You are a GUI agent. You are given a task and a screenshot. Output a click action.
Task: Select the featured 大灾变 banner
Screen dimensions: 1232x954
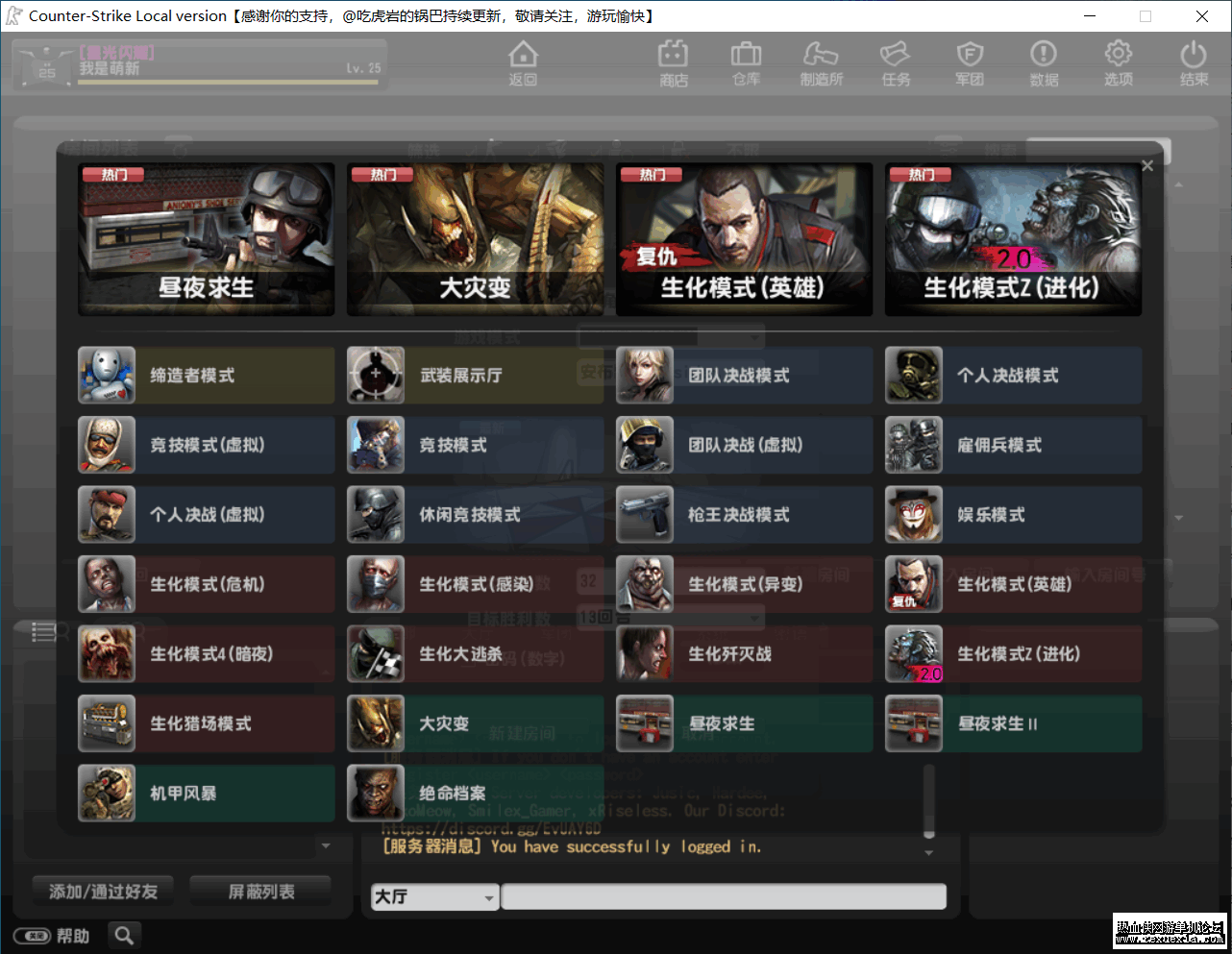(476, 239)
